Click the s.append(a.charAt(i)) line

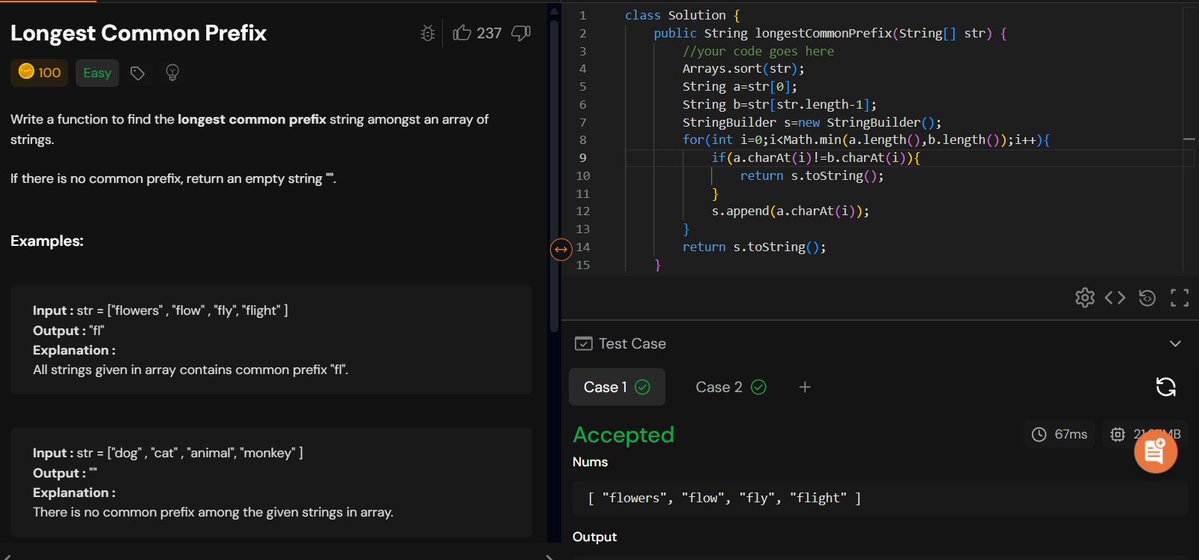point(791,210)
